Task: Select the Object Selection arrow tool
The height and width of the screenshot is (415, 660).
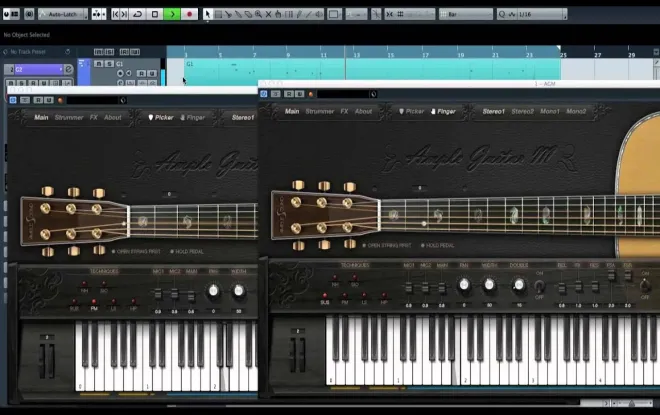Action: pyautogui.click(x=208, y=14)
